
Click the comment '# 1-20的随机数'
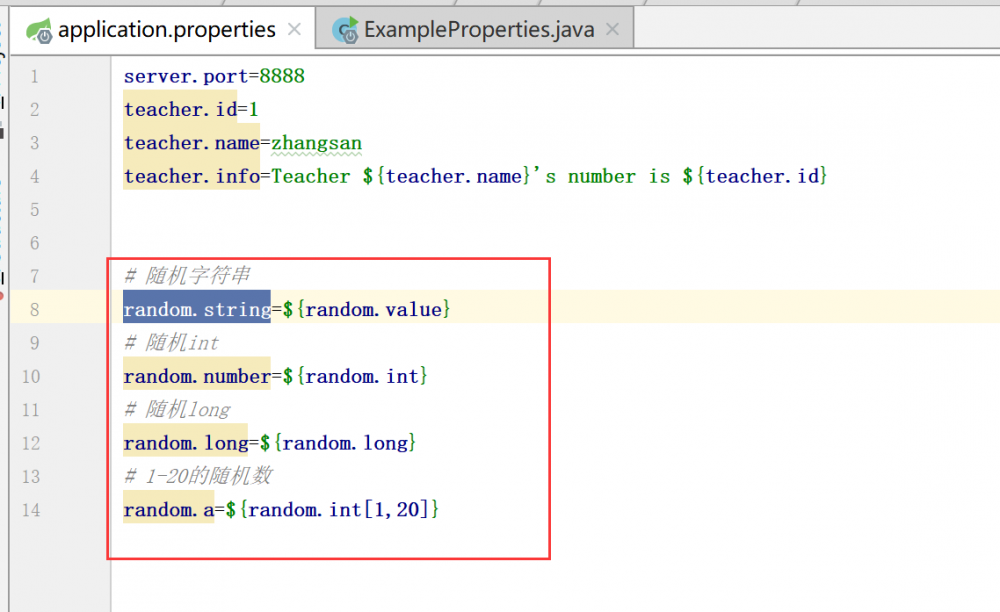pyautogui.click(x=198, y=476)
